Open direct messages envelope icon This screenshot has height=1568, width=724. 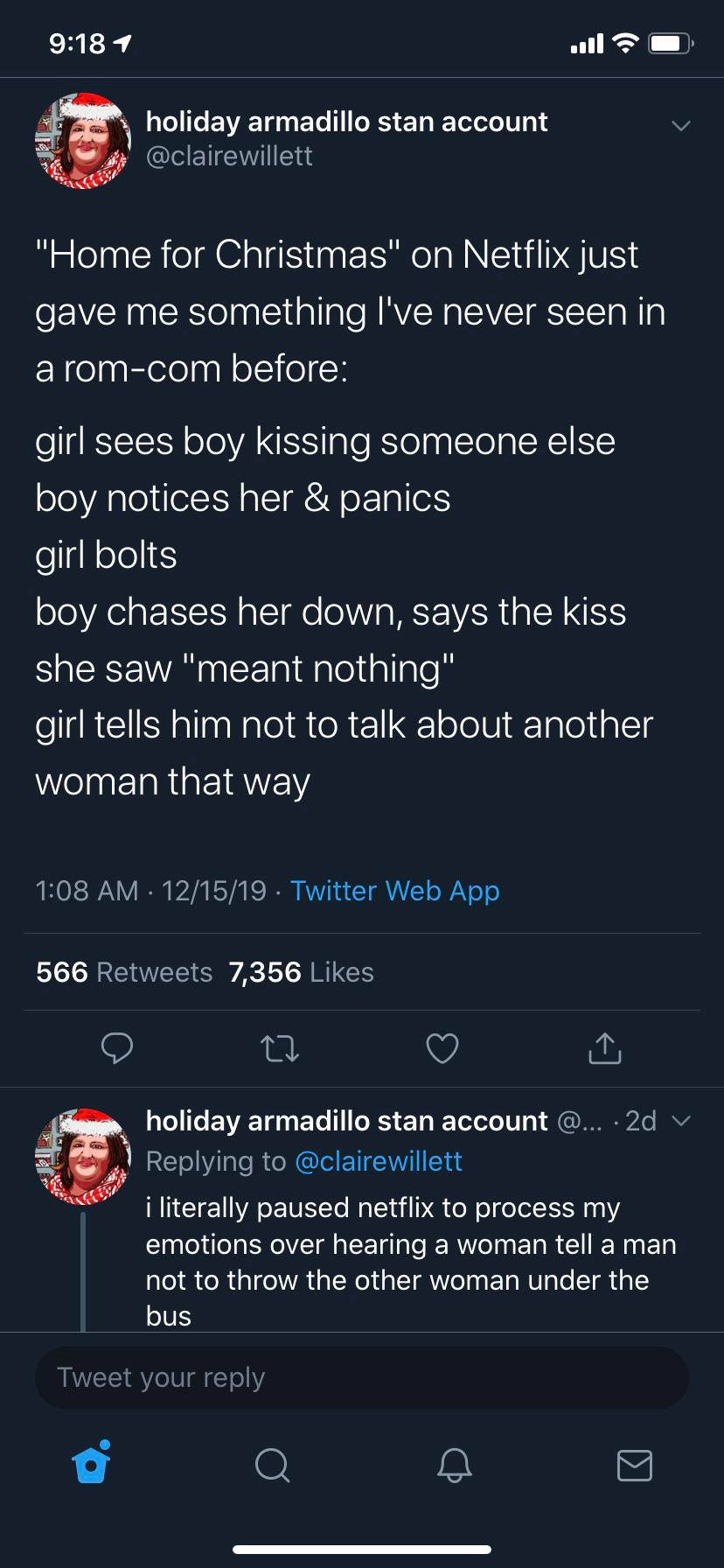tap(635, 1466)
